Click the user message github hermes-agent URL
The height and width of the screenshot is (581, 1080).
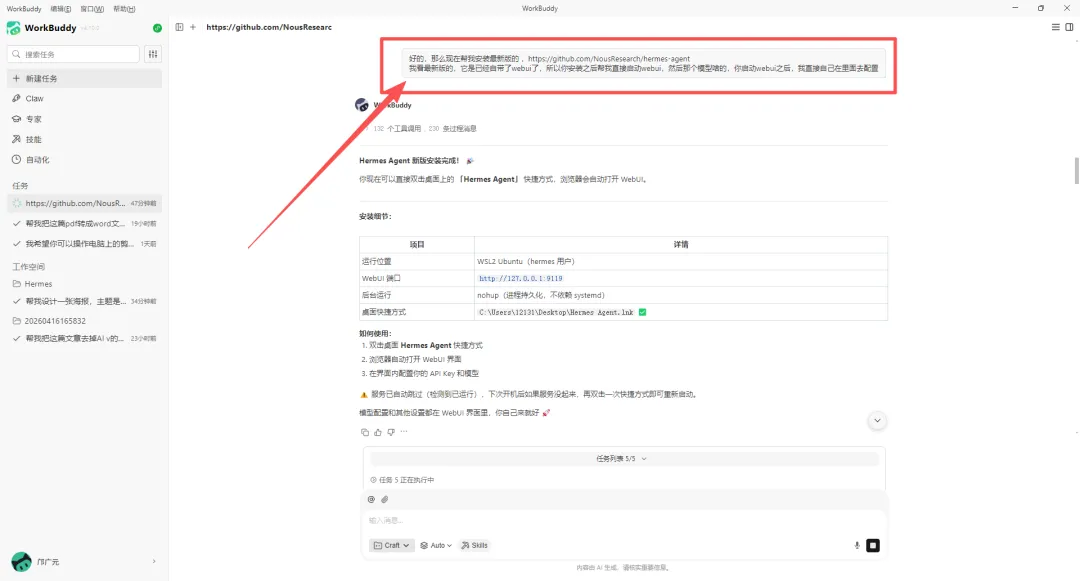609,59
